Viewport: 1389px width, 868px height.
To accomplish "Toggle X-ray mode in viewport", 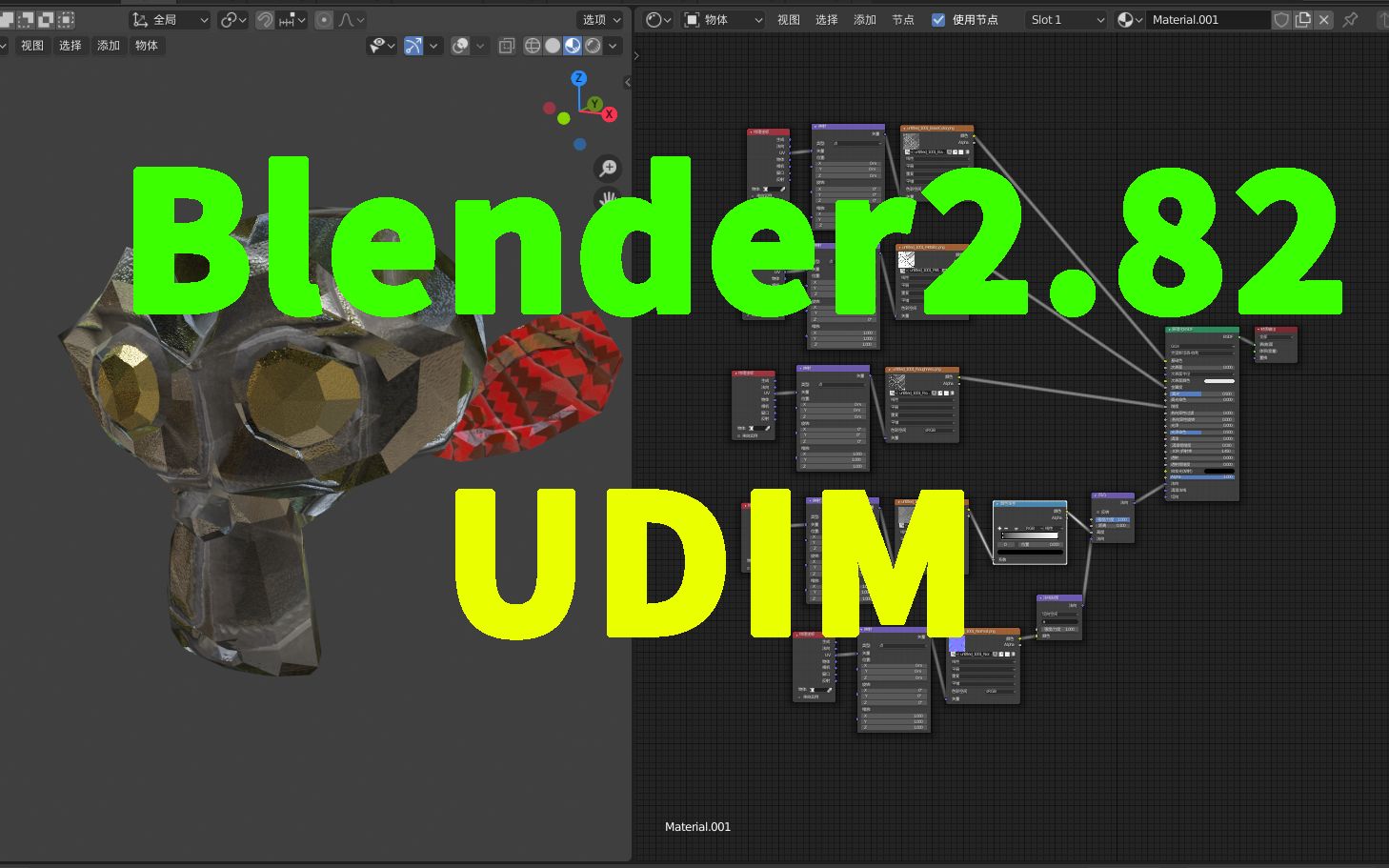I will point(507,45).
